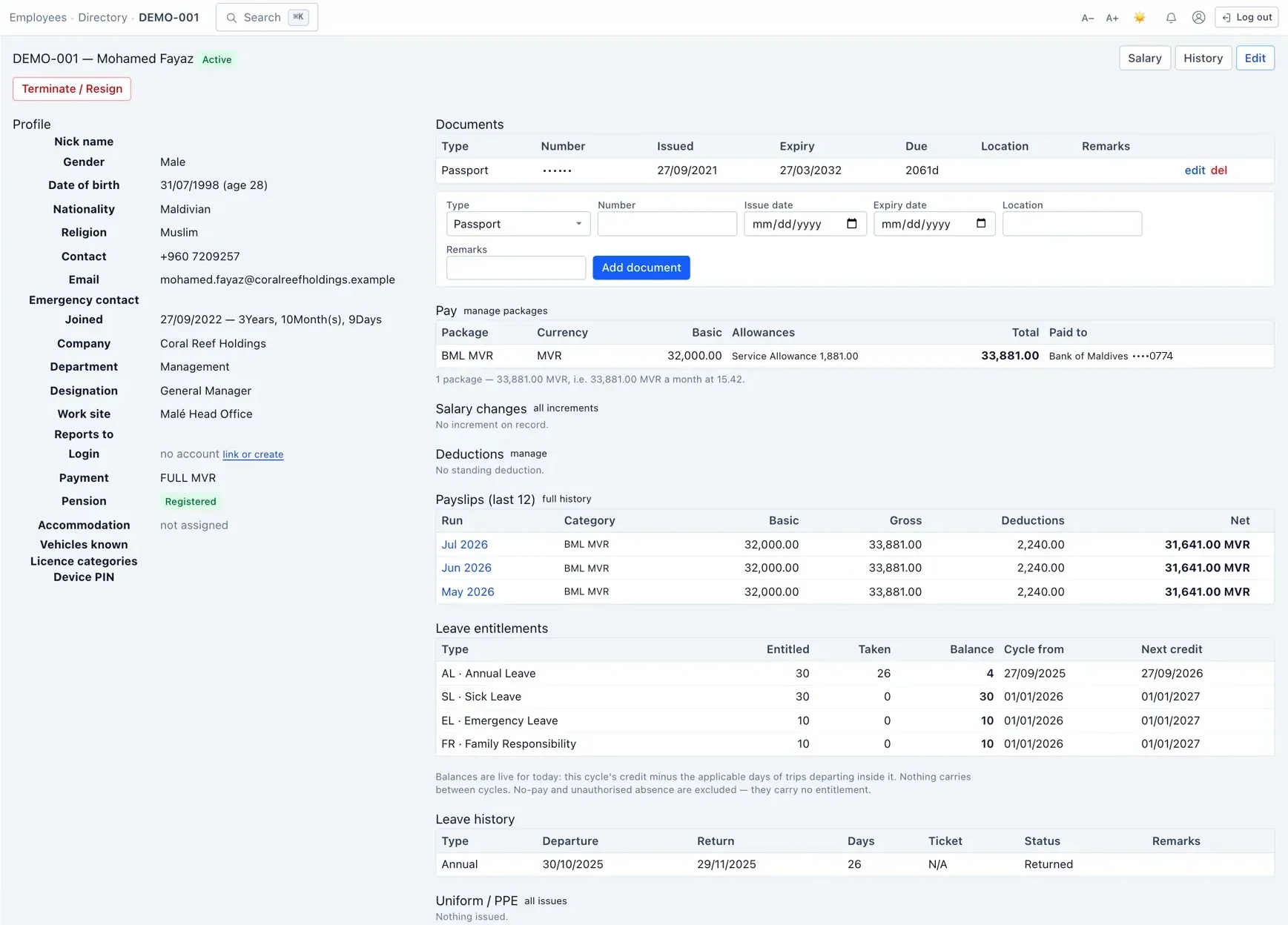
Task: Click the FR · Family Responsibility row
Action: coord(854,744)
